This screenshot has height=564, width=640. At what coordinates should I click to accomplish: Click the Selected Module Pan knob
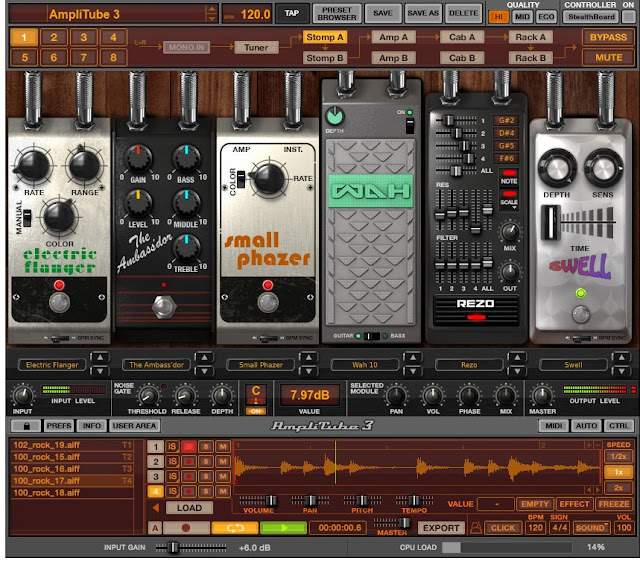point(396,396)
